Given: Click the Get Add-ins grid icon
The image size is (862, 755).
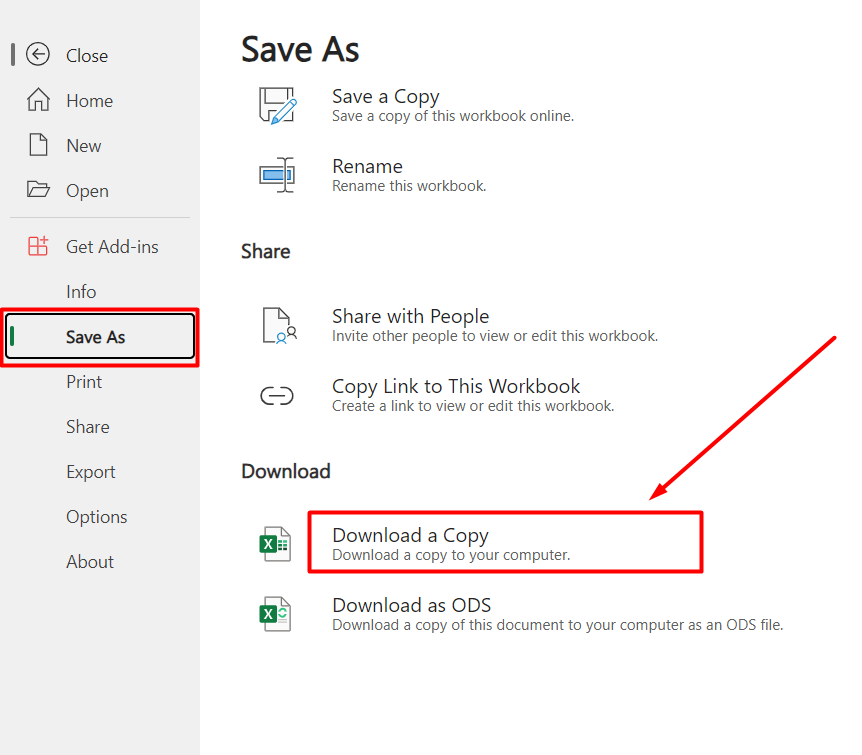Looking at the screenshot, I should 38,246.
